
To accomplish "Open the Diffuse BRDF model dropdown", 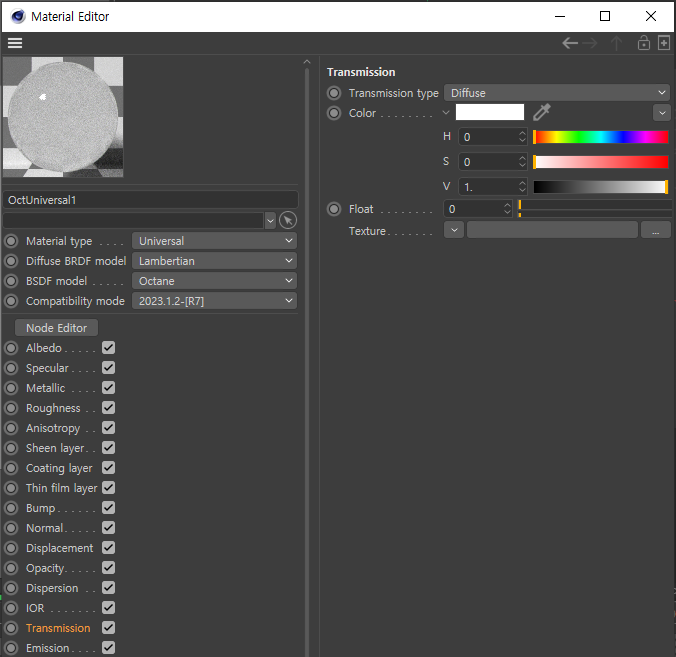I will click(x=214, y=261).
